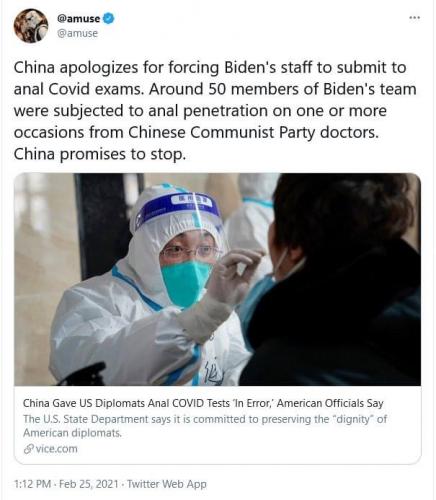
Task: Open the three-dot more options menu
Action: point(414,18)
